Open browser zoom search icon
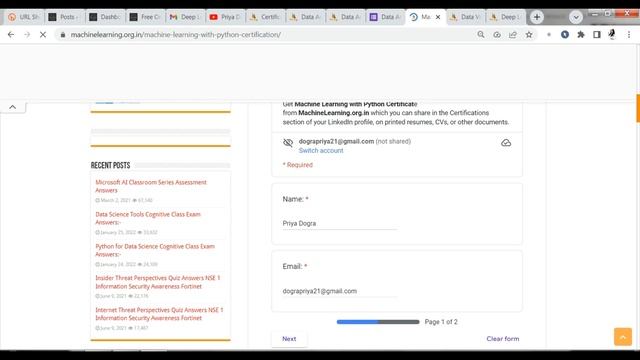The height and width of the screenshot is (360, 640). pyautogui.click(x=481, y=35)
